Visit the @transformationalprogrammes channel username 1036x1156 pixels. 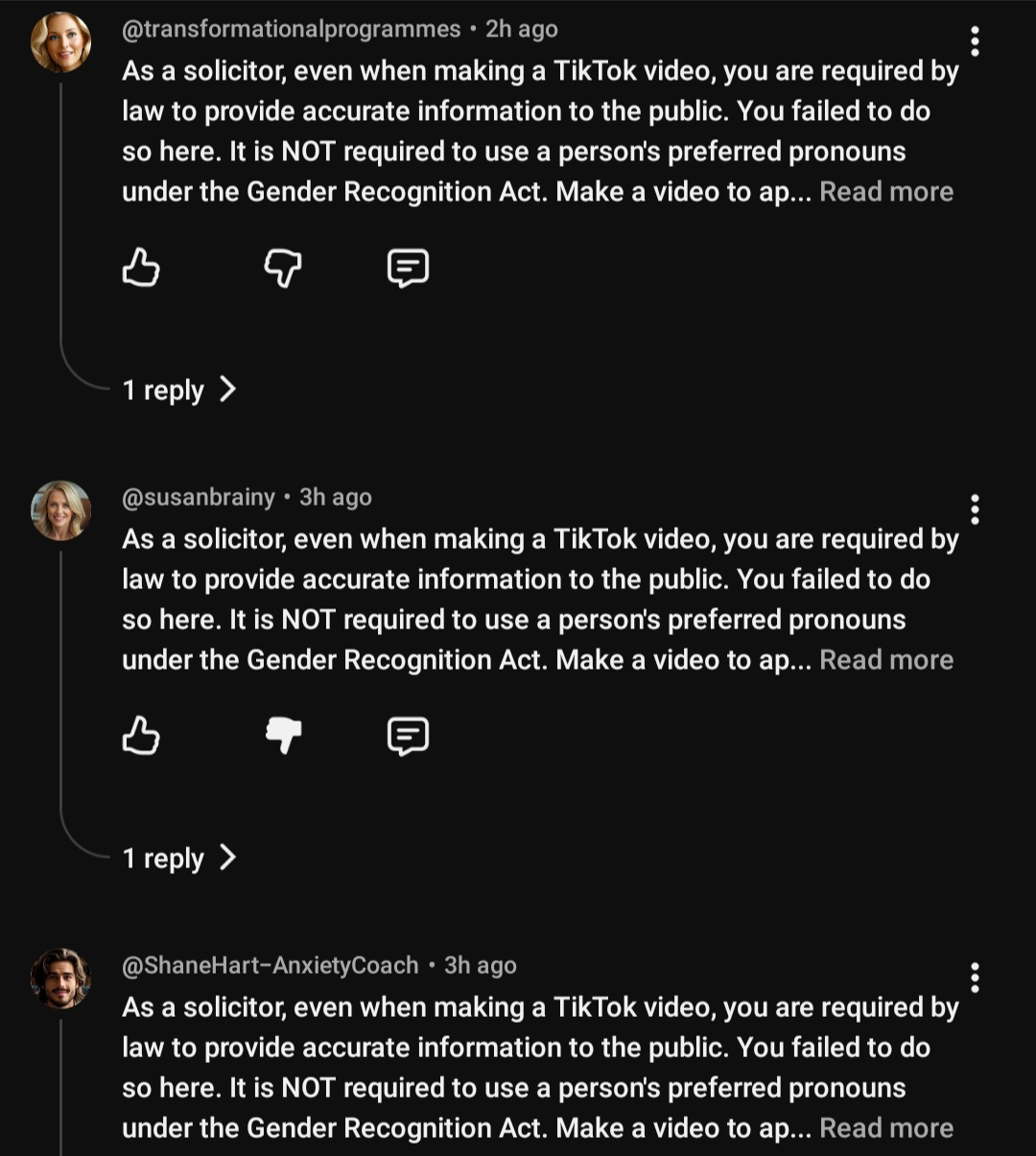[x=292, y=30]
